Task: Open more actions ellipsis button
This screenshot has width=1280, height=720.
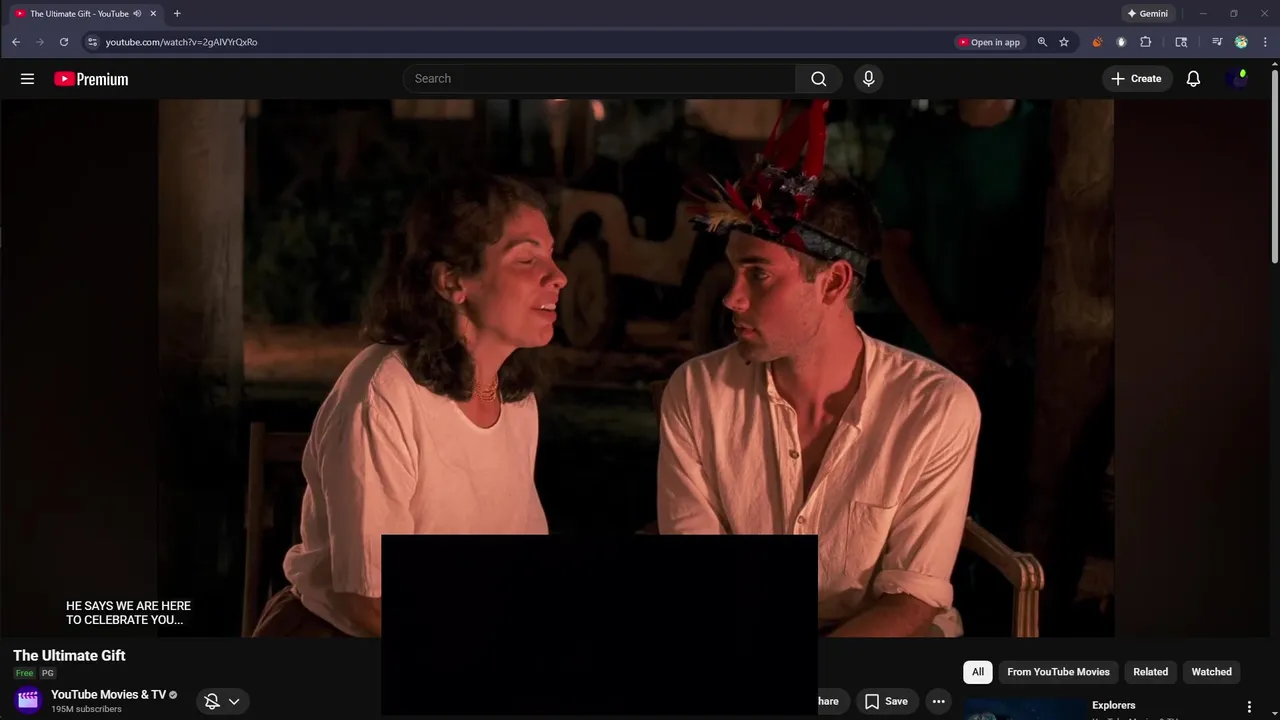Action: (x=938, y=701)
